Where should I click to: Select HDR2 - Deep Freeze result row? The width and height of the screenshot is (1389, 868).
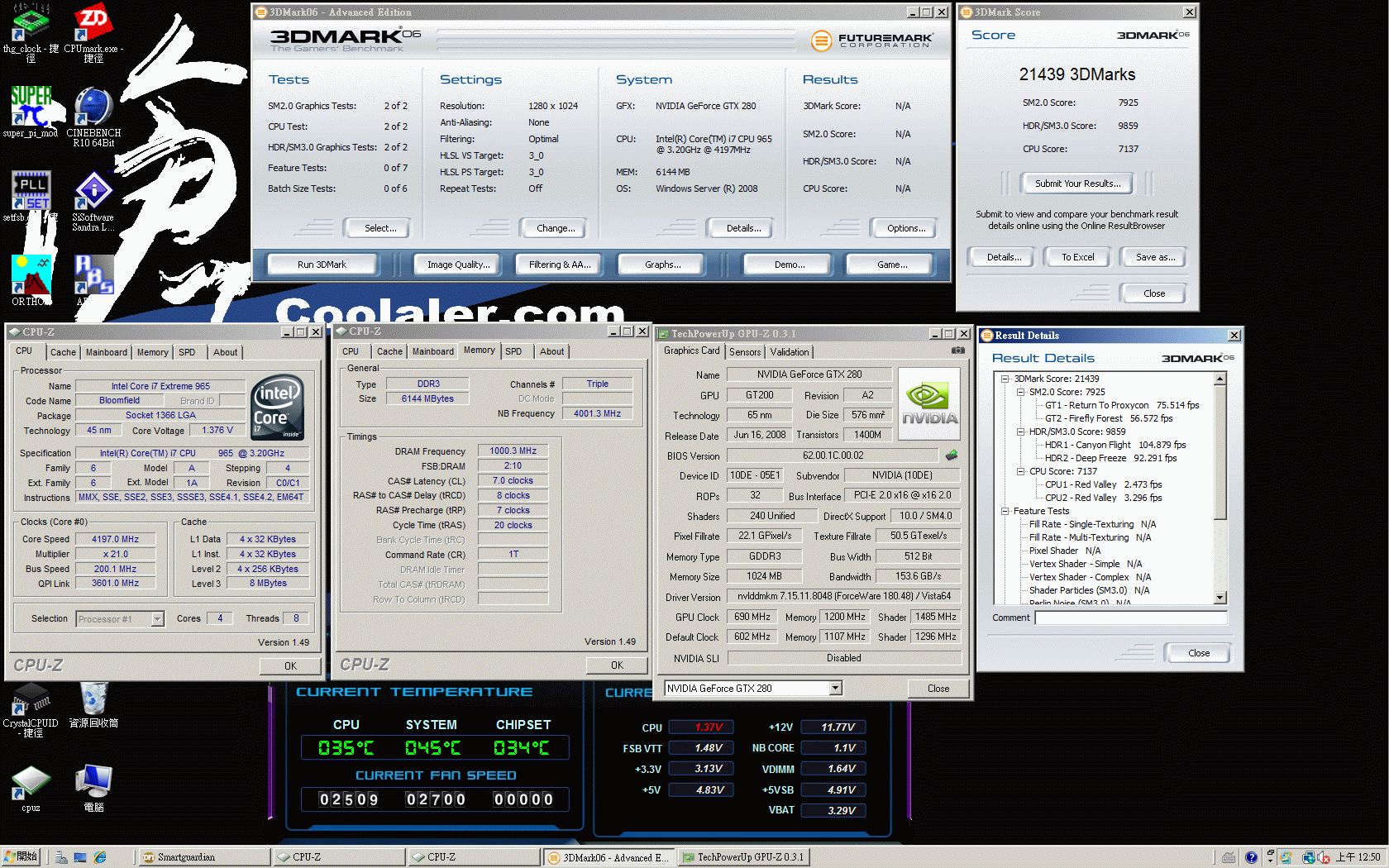(x=1110, y=458)
